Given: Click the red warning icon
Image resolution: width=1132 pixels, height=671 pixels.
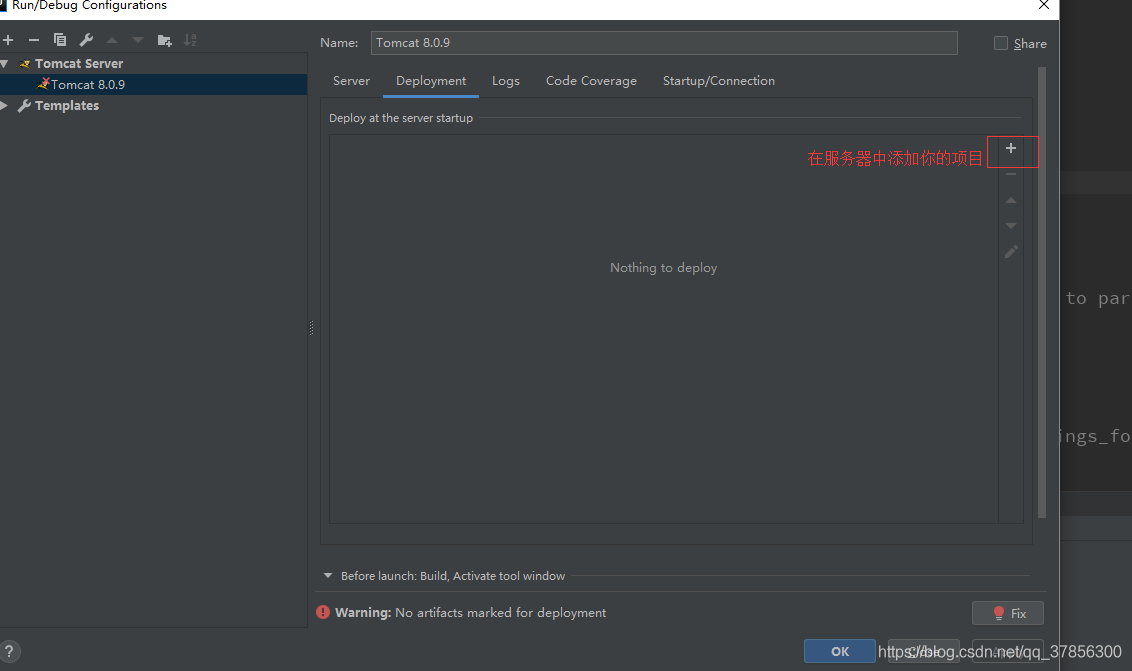Looking at the screenshot, I should point(323,612).
